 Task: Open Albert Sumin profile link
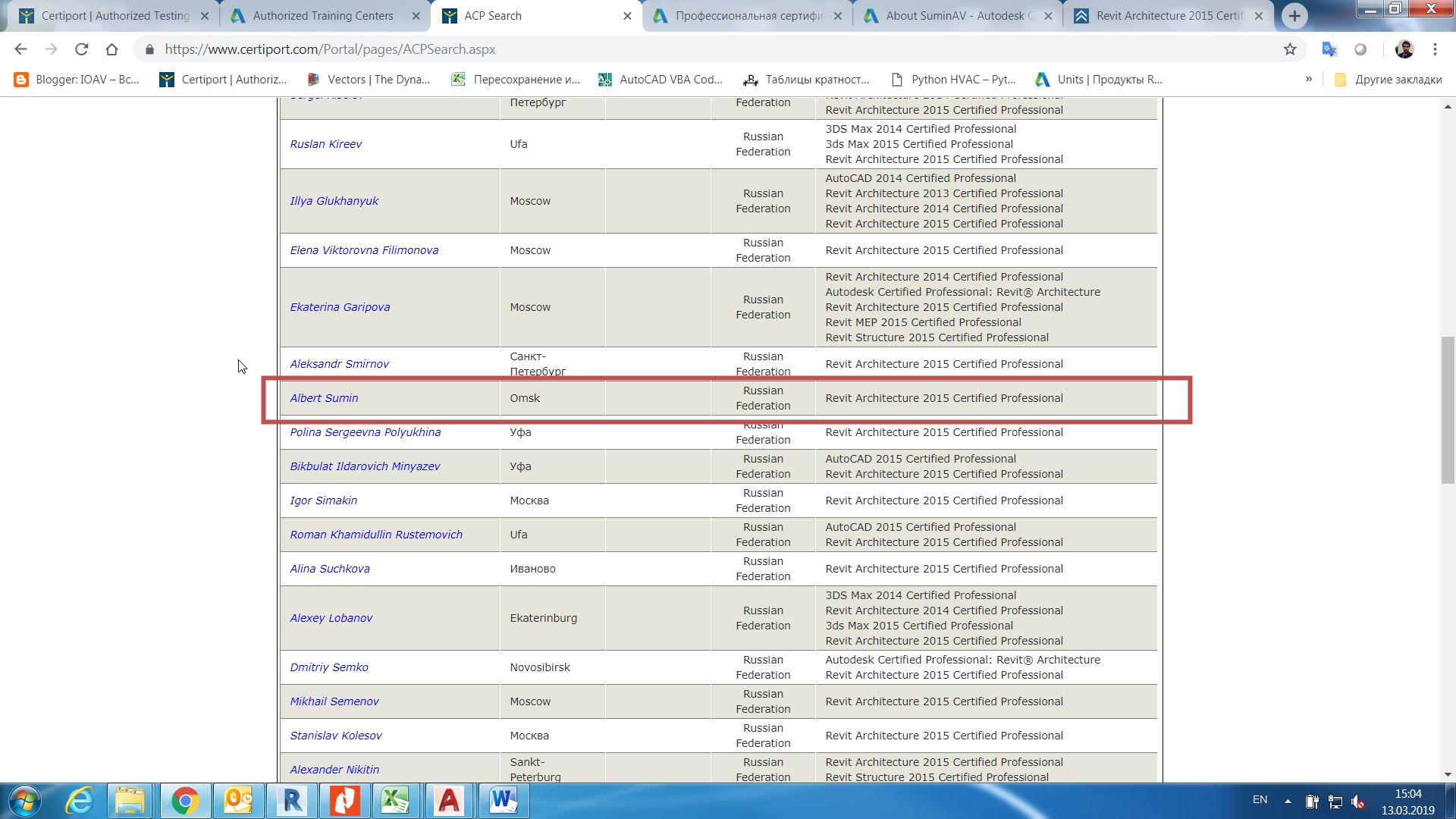pyautogui.click(x=324, y=398)
